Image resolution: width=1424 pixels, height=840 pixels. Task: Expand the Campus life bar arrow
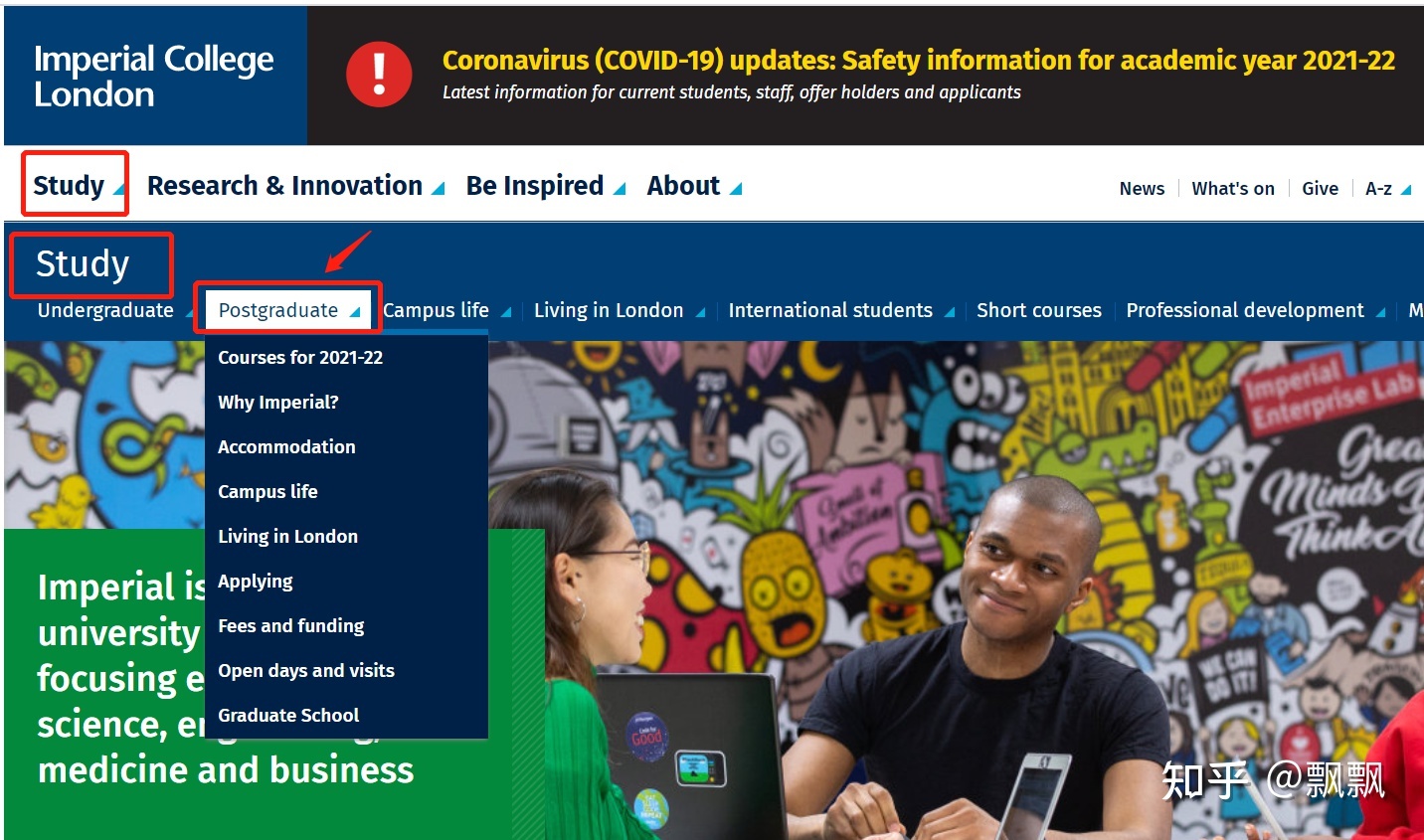505,312
